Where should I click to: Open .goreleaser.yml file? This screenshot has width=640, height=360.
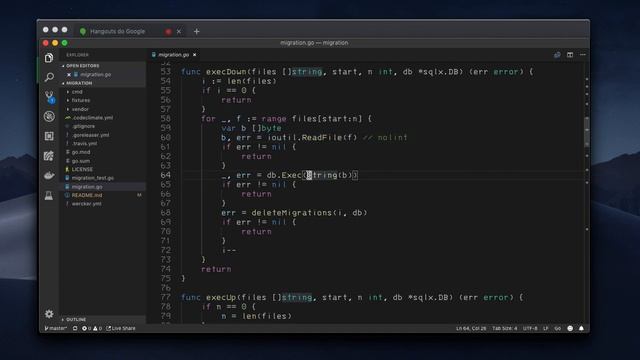pyautogui.click(x=91, y=135)
